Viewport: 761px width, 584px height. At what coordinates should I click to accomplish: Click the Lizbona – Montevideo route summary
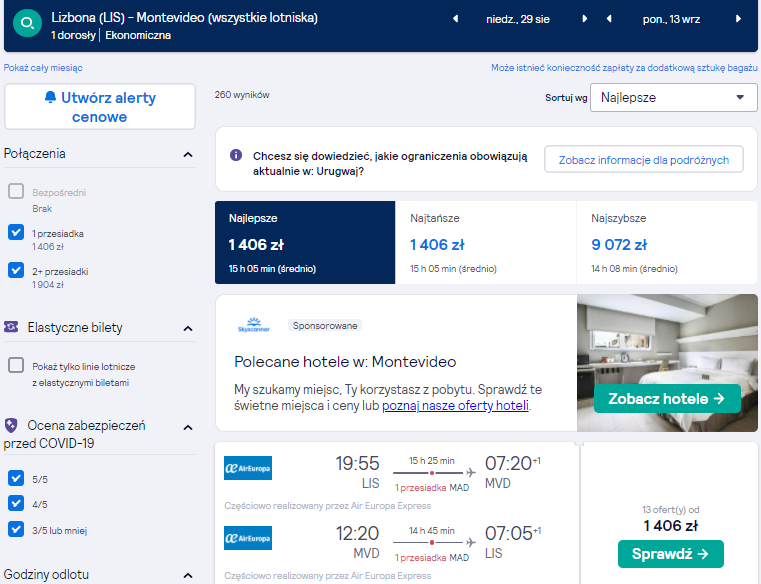184,18
